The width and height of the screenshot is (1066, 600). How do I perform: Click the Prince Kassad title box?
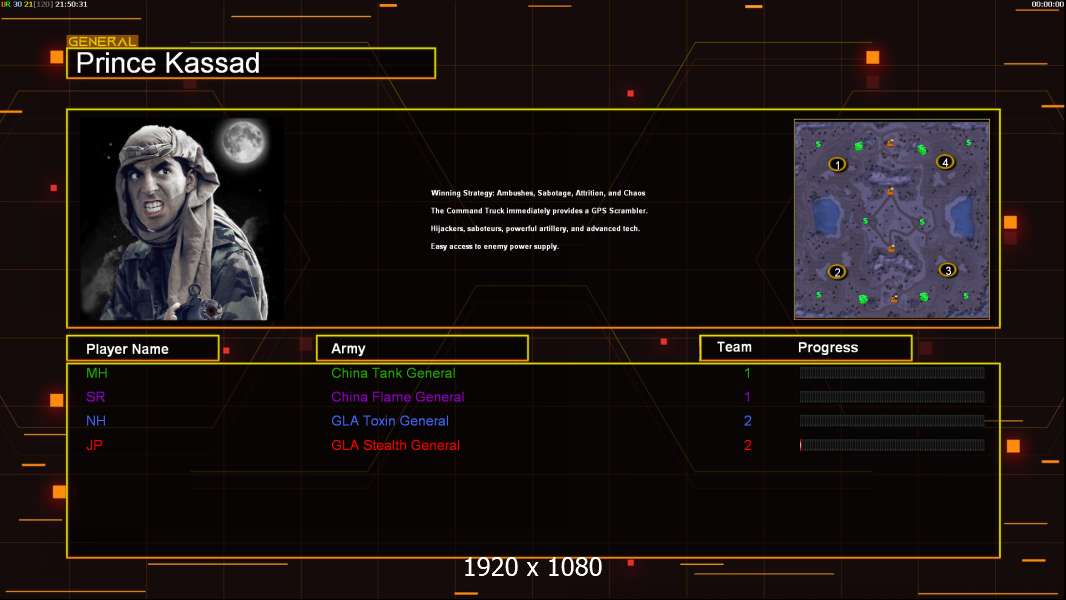tap(251, 63)
